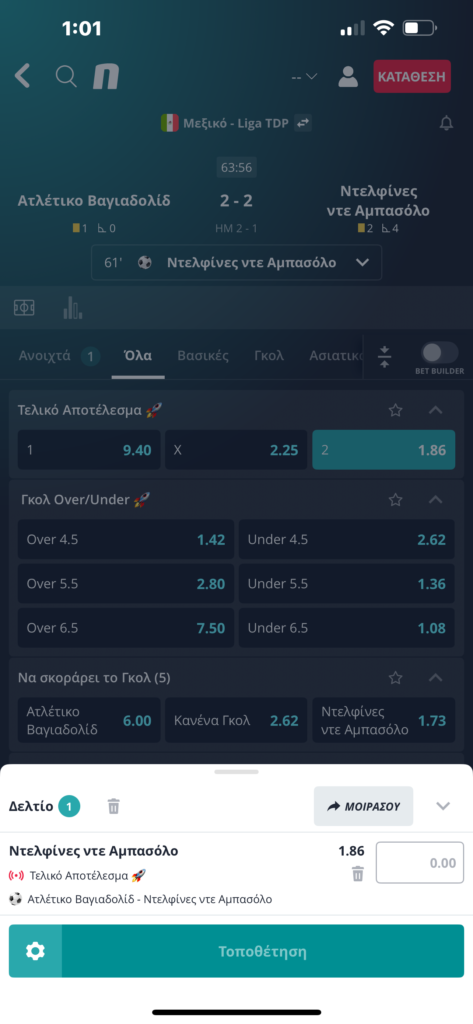Viewport: 473px width, 1024px height.
Task: Enable match notifications with bell icon
Action: point(446,123)
